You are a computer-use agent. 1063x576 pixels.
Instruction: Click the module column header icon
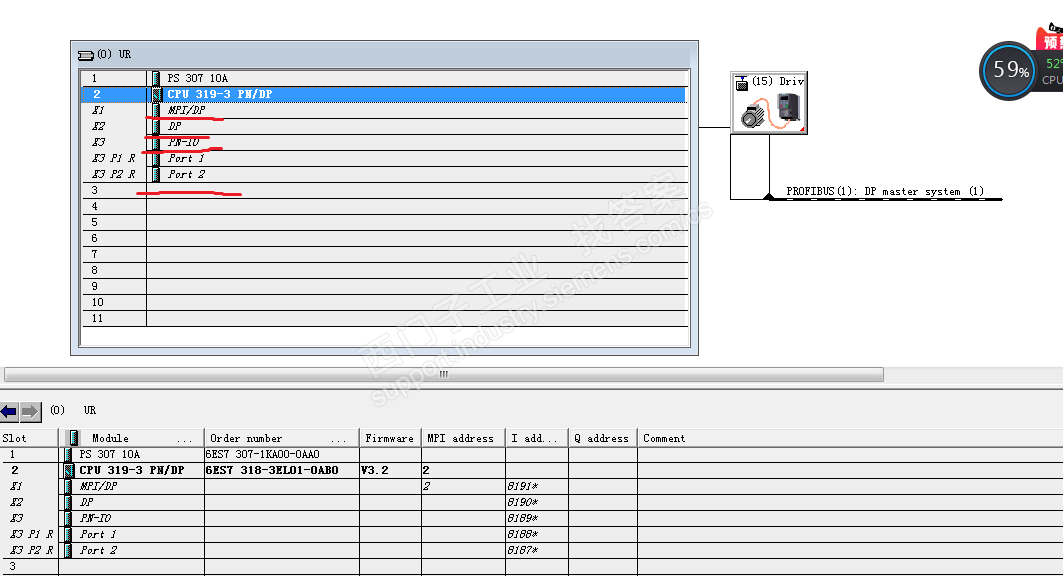[73, 438]
